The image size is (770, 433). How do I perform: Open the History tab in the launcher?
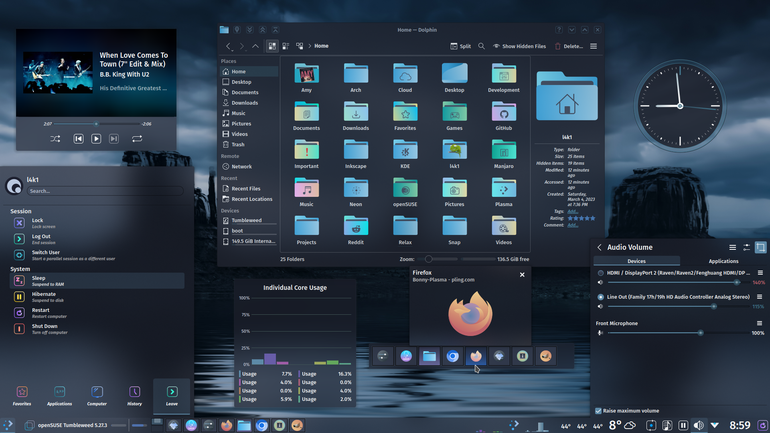(x=135, y=396)
